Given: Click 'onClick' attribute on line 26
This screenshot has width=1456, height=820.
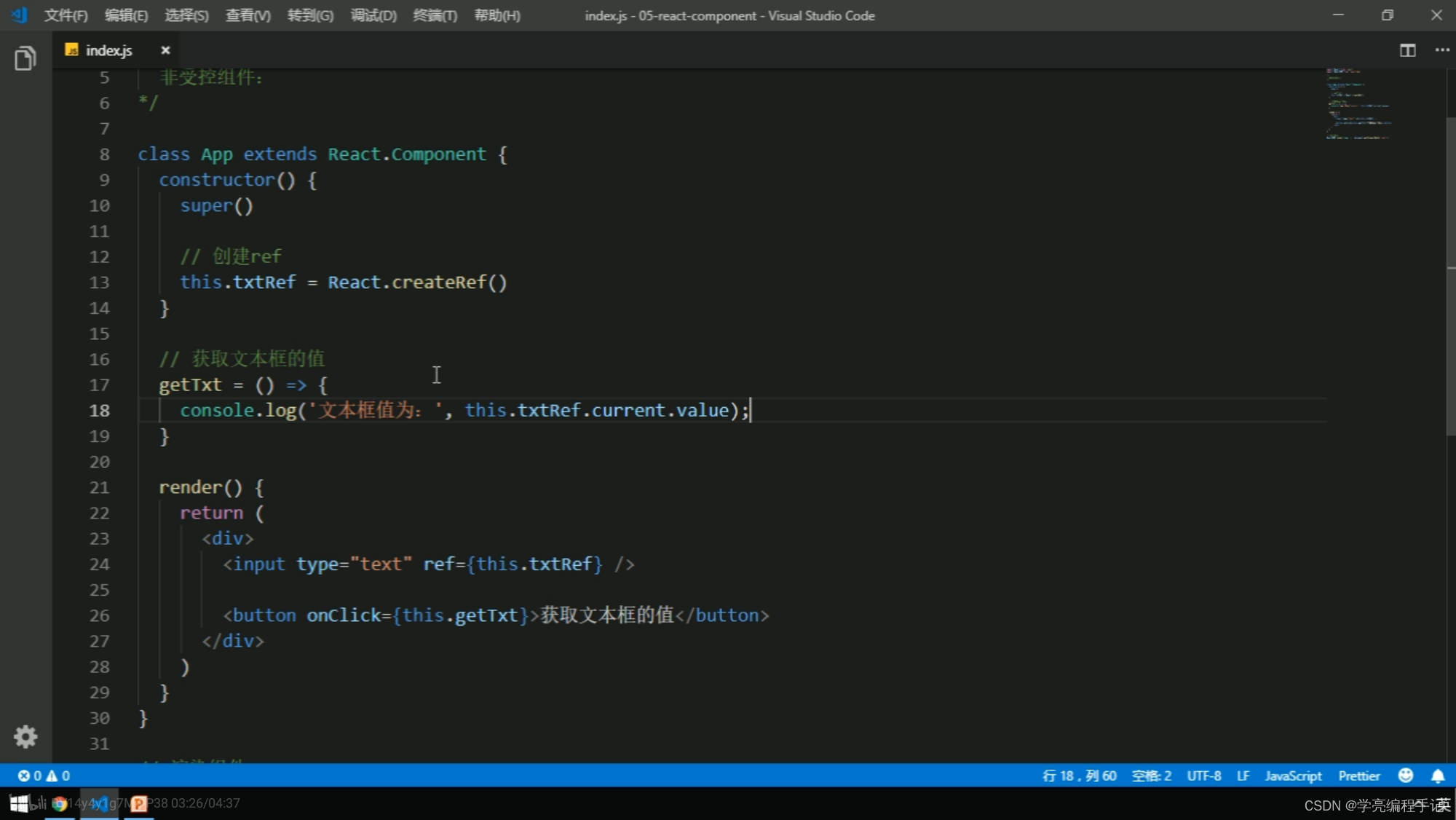Looking at the screenshot, I should [344, 615].
